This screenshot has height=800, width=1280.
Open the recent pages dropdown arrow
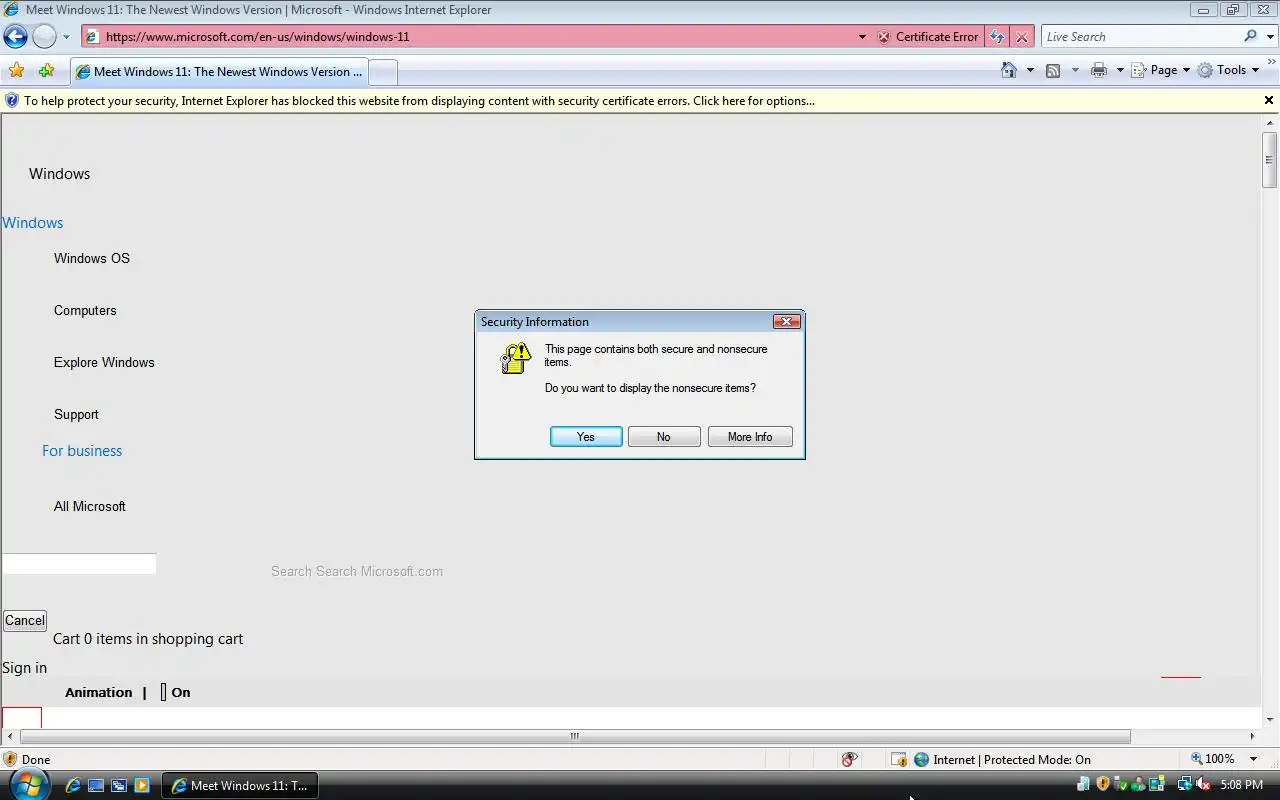coord(66,37)
